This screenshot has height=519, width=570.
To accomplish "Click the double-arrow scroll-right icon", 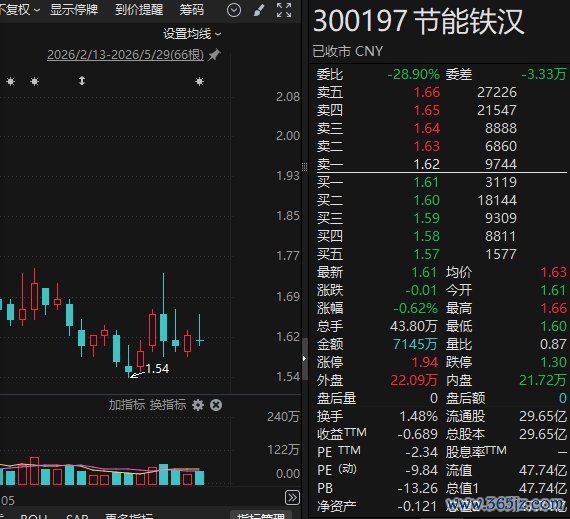I will (292, 498).
